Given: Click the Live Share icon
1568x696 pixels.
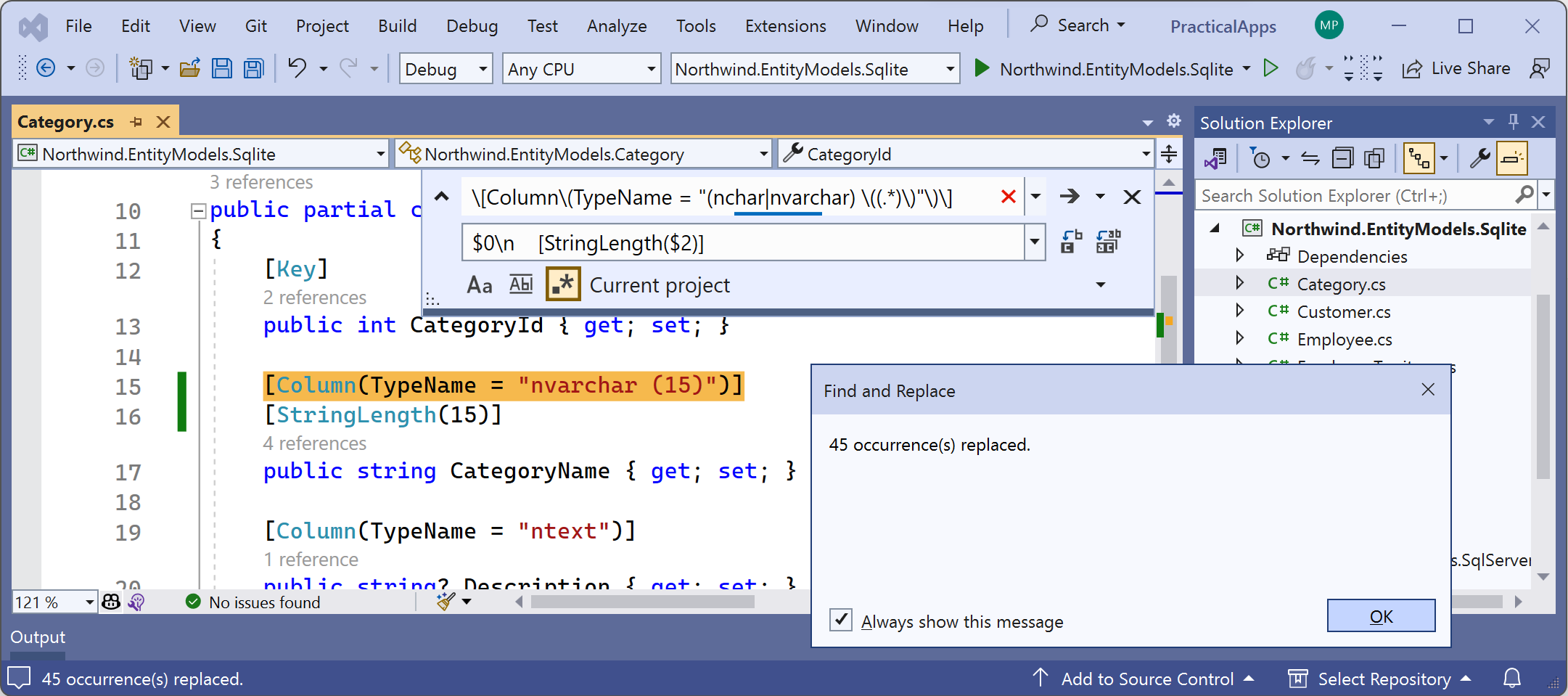Looking at the screenshot, I should tap(1412, 69).
